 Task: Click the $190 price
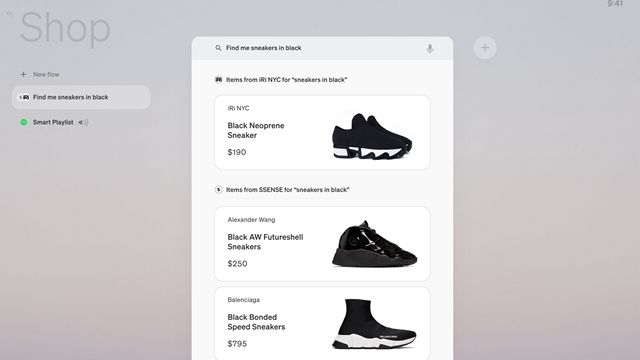pyautogui.click(x=237, y=152)
